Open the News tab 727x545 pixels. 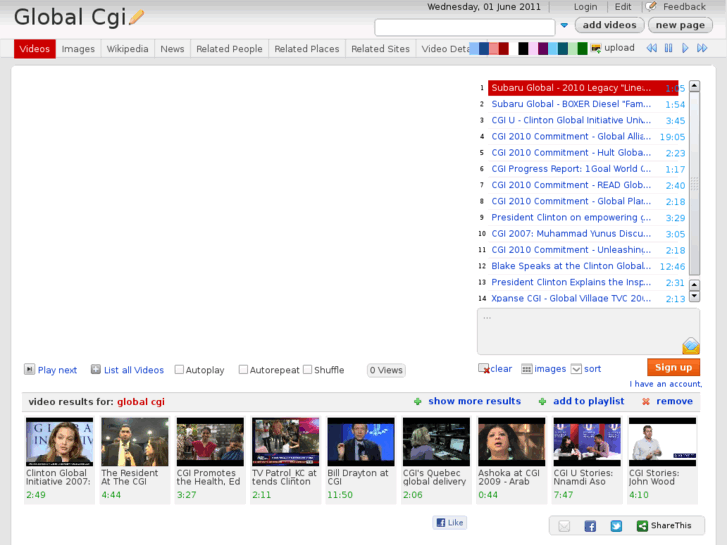(x=172, y=49)
